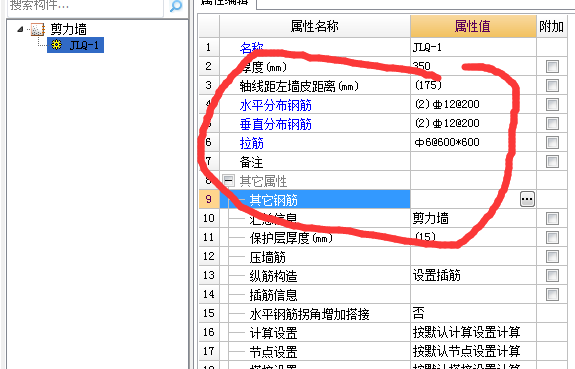Image resolution: width=575 pixels, height=369 pixels.
Task: Tick the 附加 checkbox for 轴线距左墙皮距离
Action: pyautogui.click(x=552, y=85)
